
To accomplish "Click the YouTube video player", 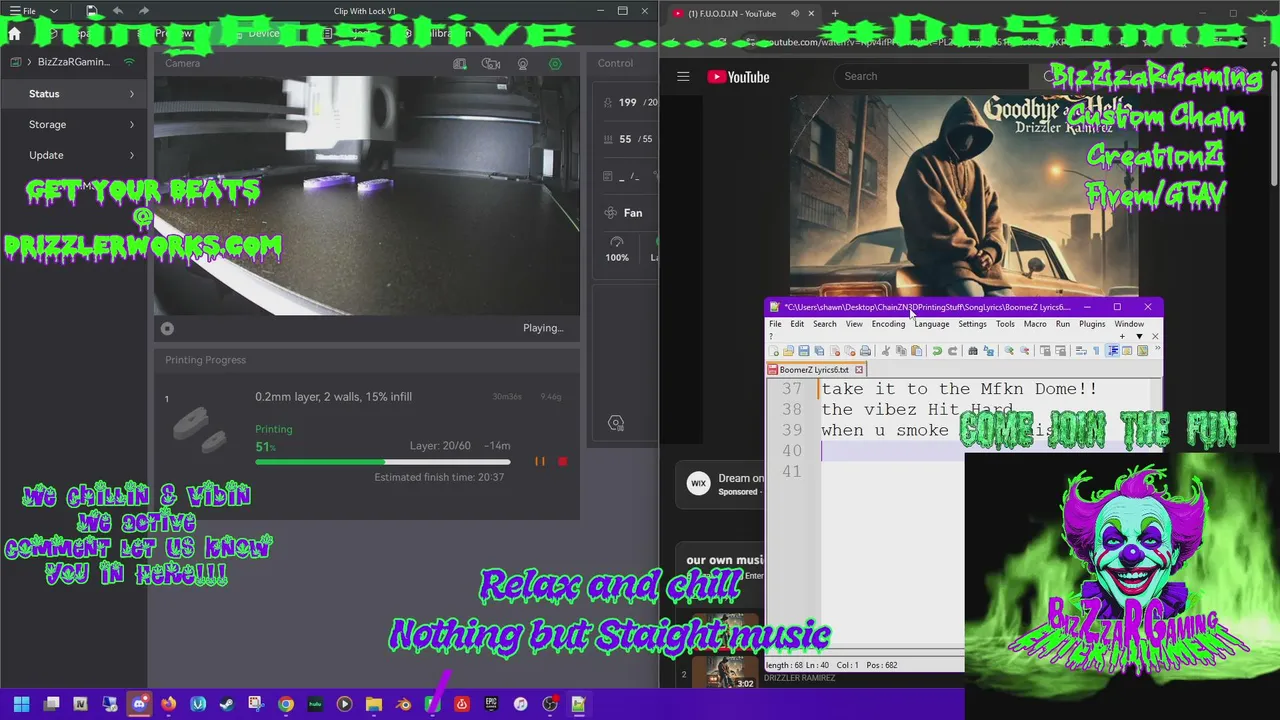I will 963,196.
